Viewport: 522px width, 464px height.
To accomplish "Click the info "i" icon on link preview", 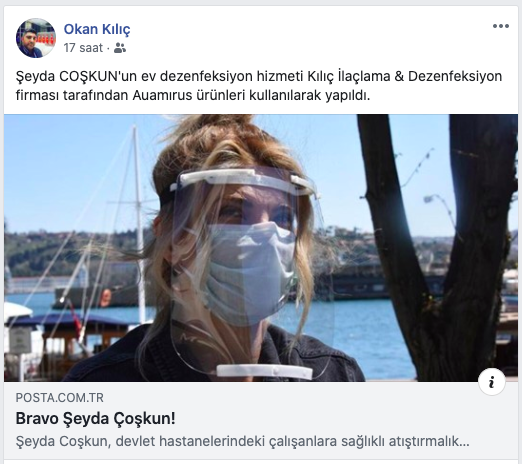I will point(492,382).
